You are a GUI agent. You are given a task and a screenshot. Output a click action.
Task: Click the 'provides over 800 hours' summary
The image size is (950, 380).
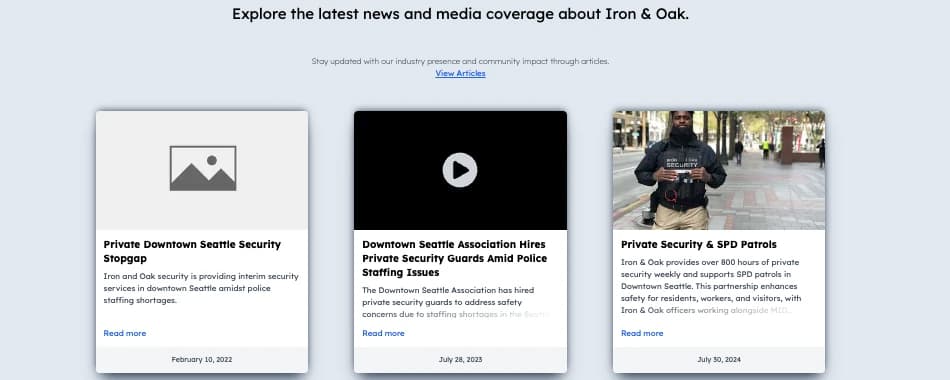pyautogui.click(x=711, y=286)
